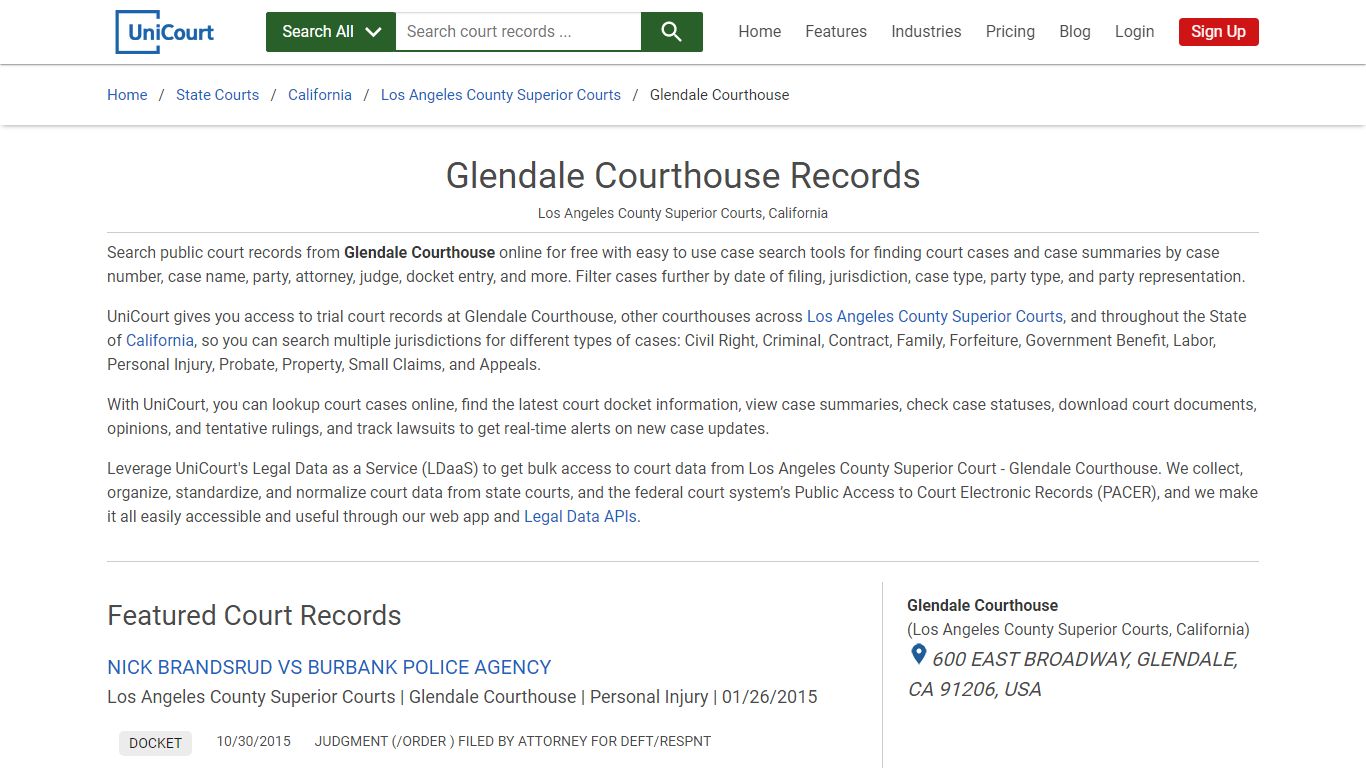Image resolution: width=1366 pixels, height=768 pixels.
Task: Open the Legal Data APIs link
Action: point(580,516)
